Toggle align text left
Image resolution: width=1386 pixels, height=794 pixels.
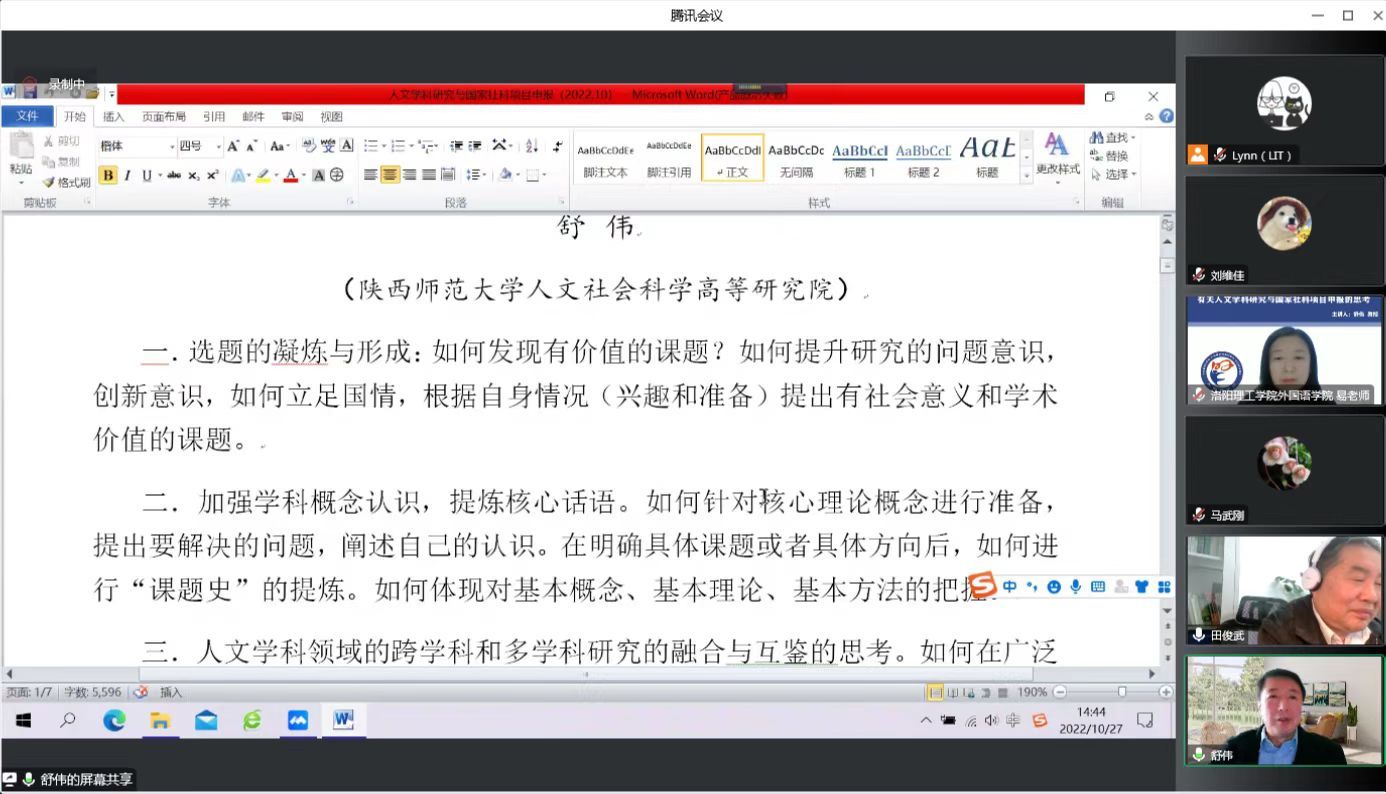tap(370, 174)
